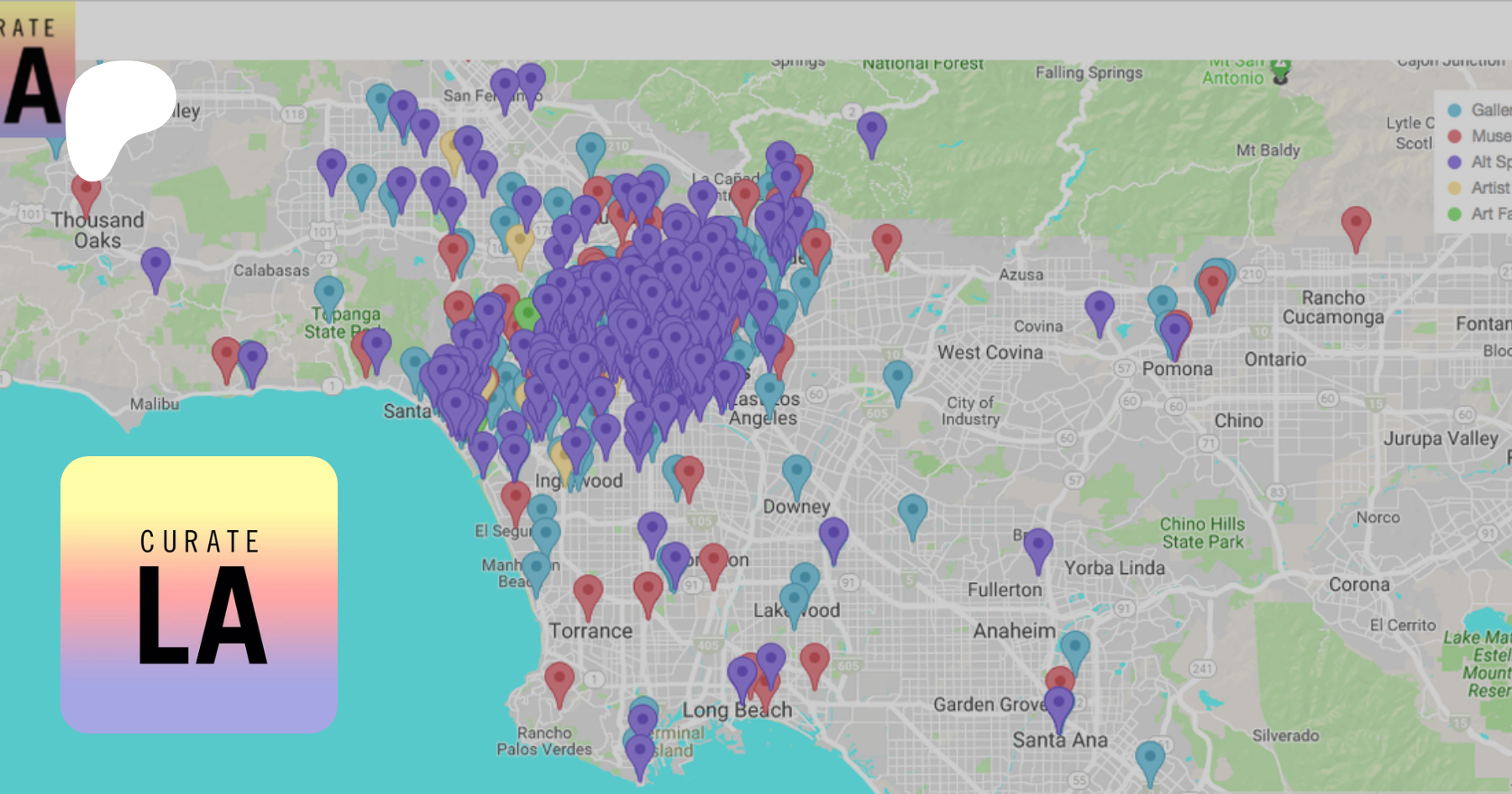
Task: Click the purple pin west of Calabasas
Action: (x=155, y=266)
